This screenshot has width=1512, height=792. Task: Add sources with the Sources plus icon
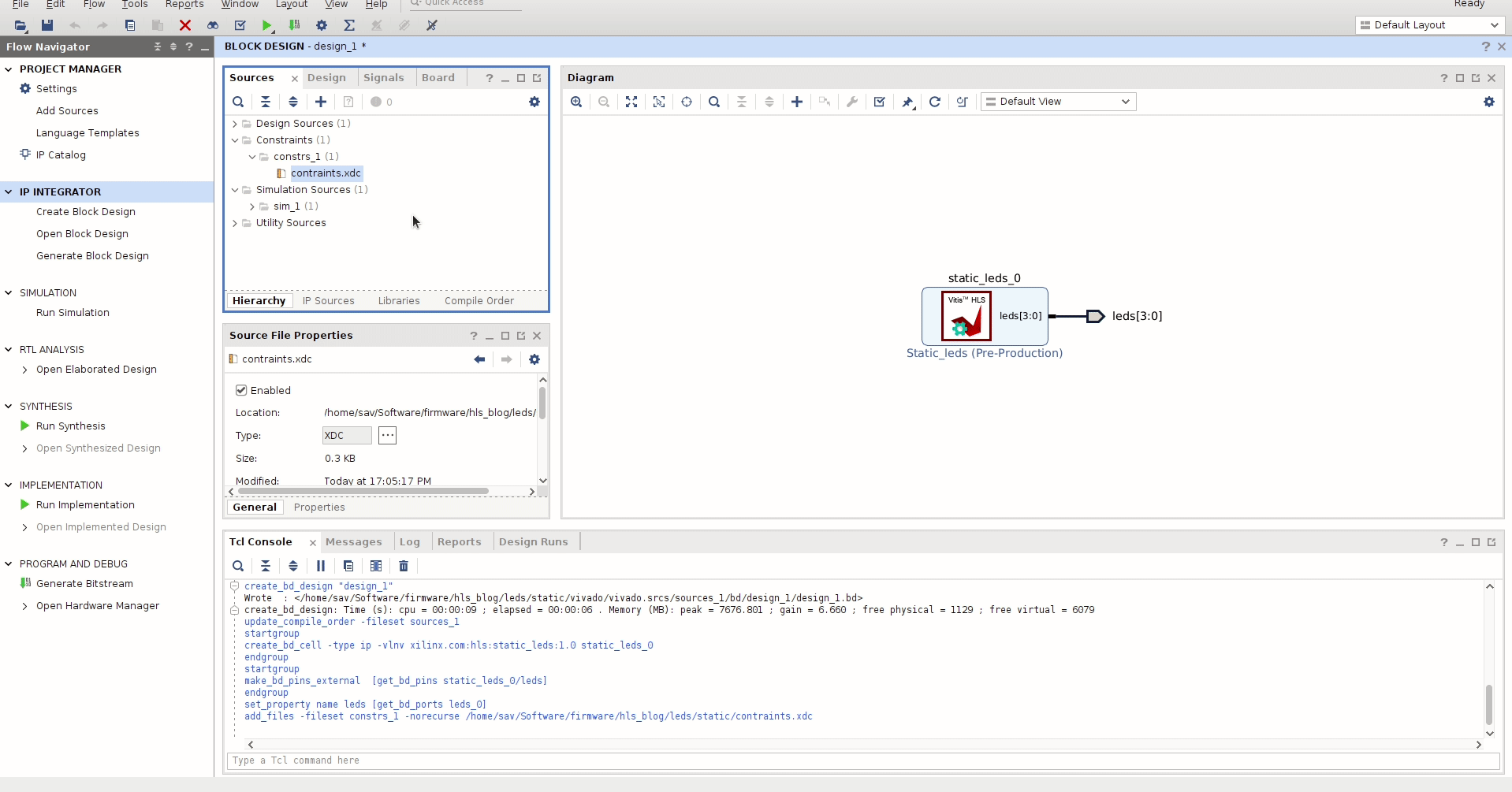321,102
